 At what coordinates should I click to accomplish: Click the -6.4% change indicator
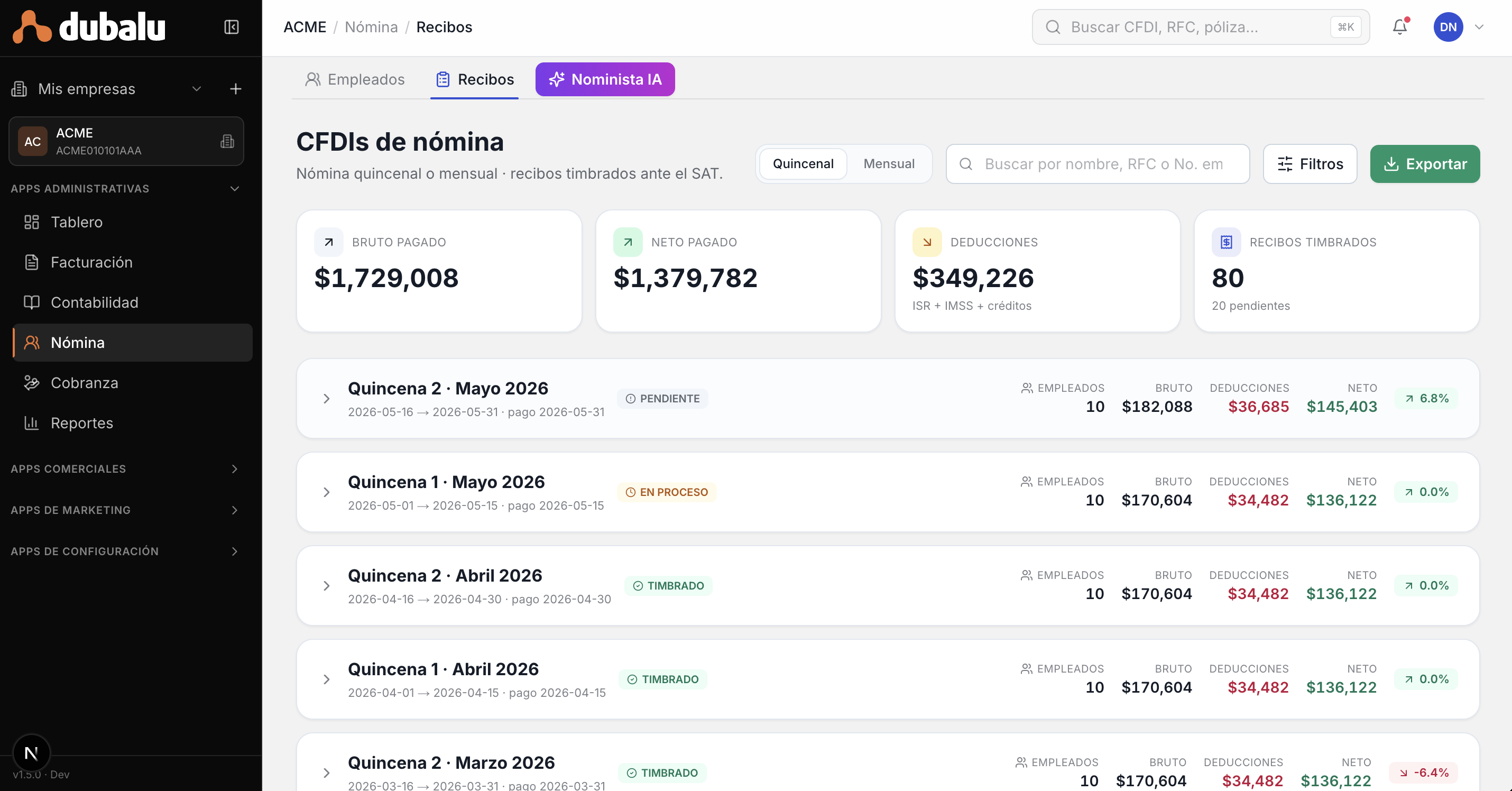click(x=1423, y=773)
